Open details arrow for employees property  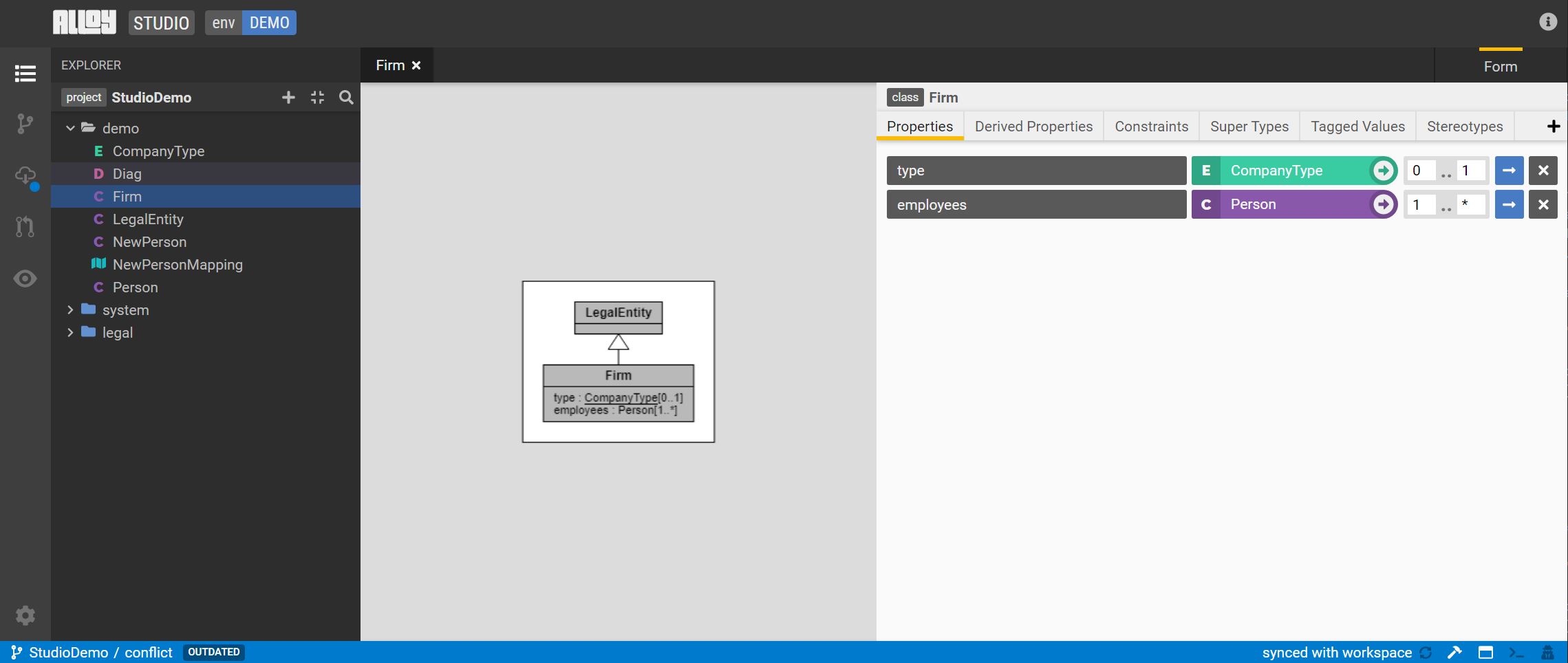[1509, 204]
